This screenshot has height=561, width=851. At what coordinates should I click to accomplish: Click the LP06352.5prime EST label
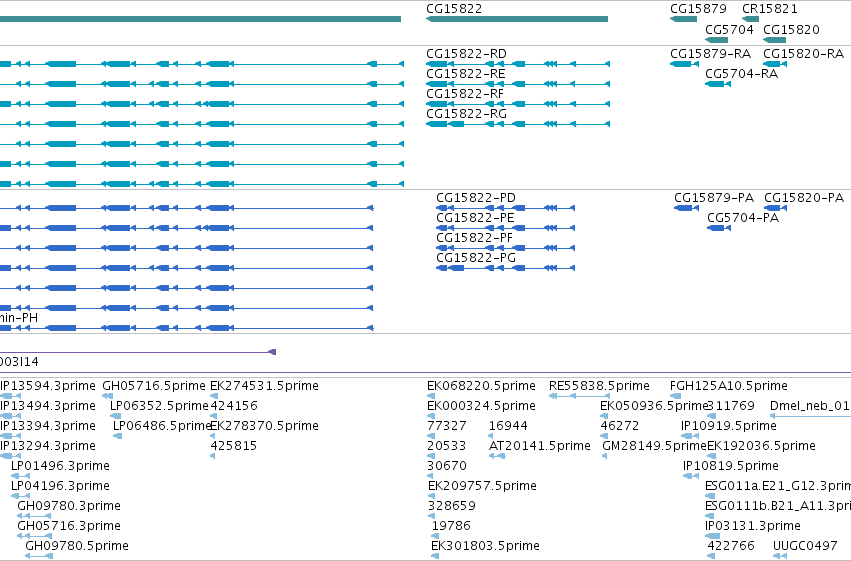pos(160,406)
